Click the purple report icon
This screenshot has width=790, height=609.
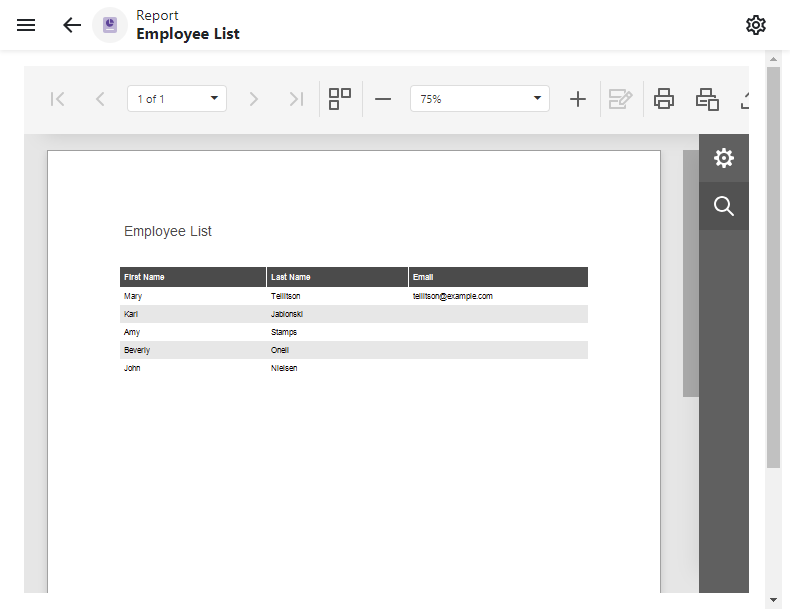[x=110, y=25]
